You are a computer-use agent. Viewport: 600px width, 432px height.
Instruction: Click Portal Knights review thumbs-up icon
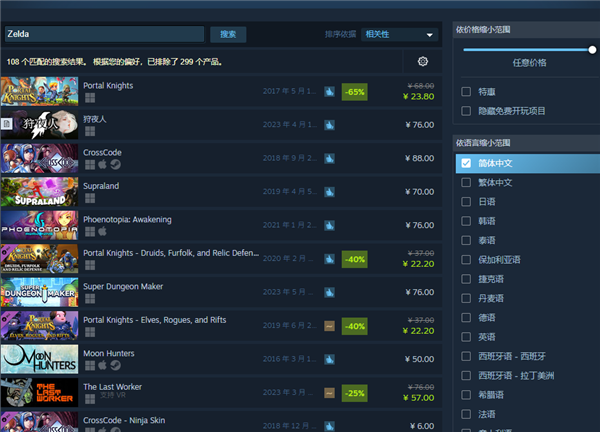tap(329, 91)
